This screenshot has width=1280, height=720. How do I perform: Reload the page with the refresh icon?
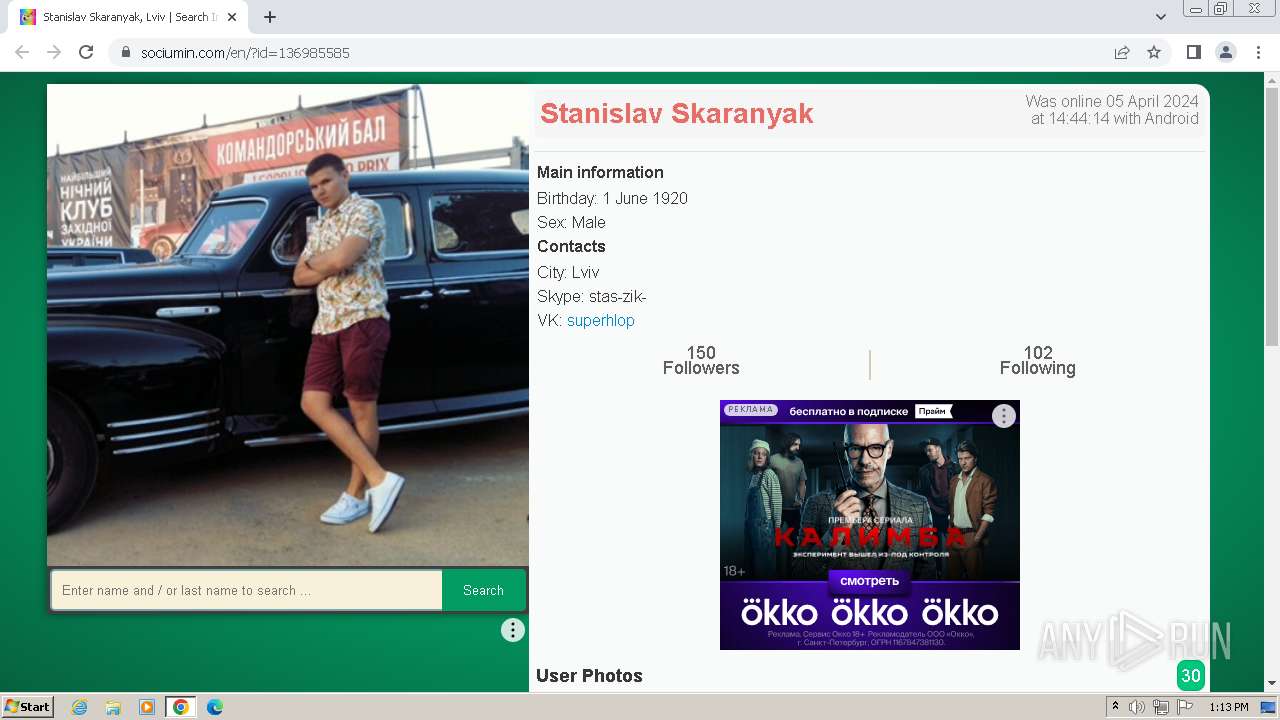[x=86, y=52]
